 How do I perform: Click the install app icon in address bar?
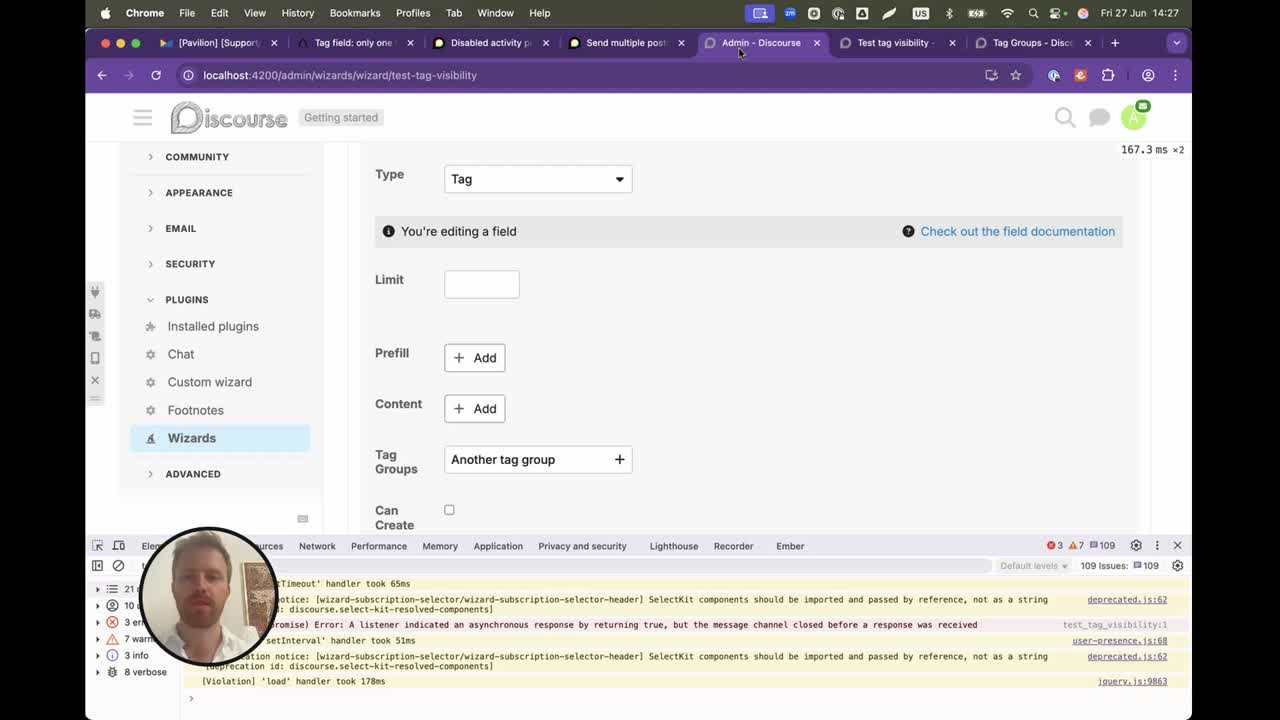(x=991, y=75)
